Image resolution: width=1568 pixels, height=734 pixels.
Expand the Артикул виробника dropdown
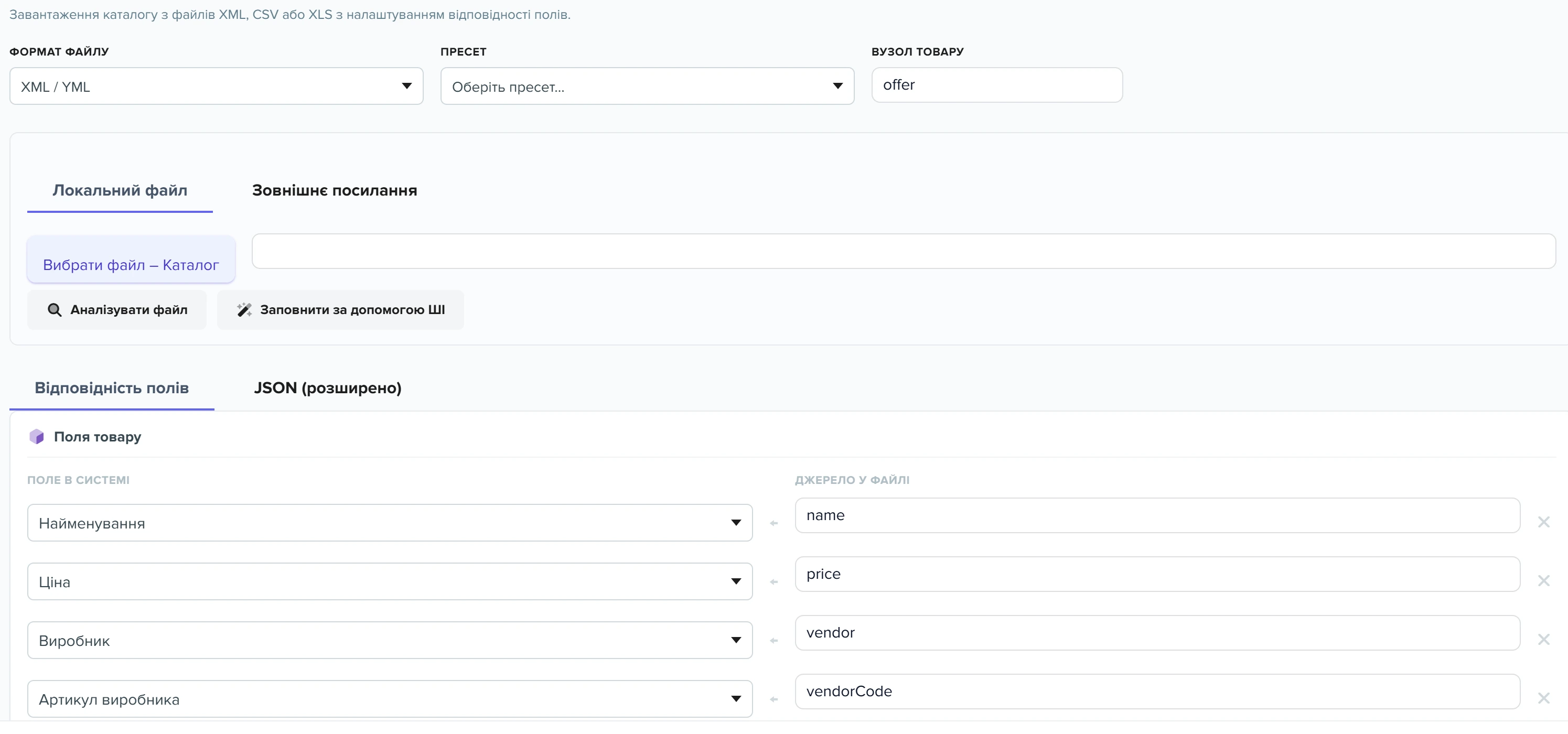coord(390,699)
